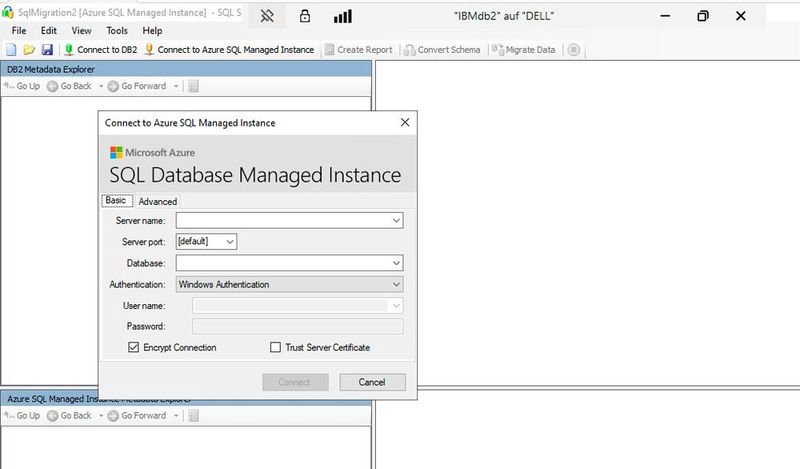This screenshot has width=800, height=469.
Task: Expand the Server name dropdown arrow
Action: pos(396,221)
